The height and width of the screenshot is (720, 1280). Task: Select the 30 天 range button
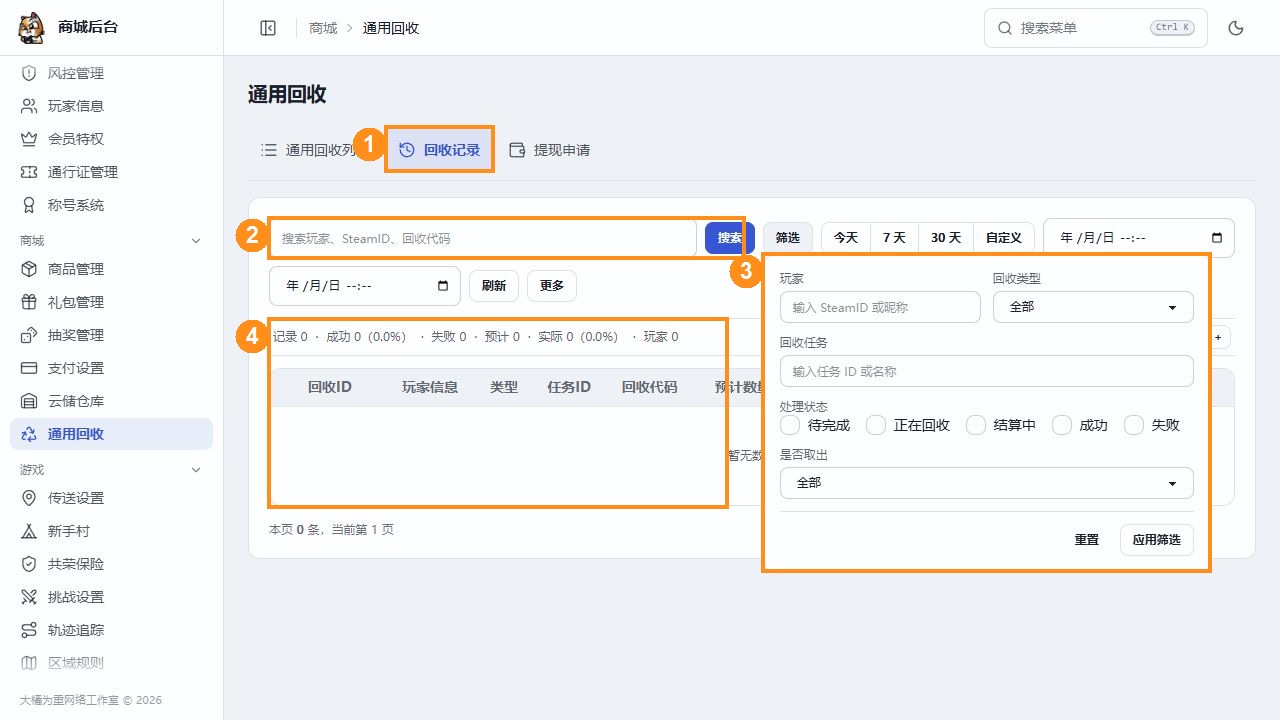click(946, 238)
